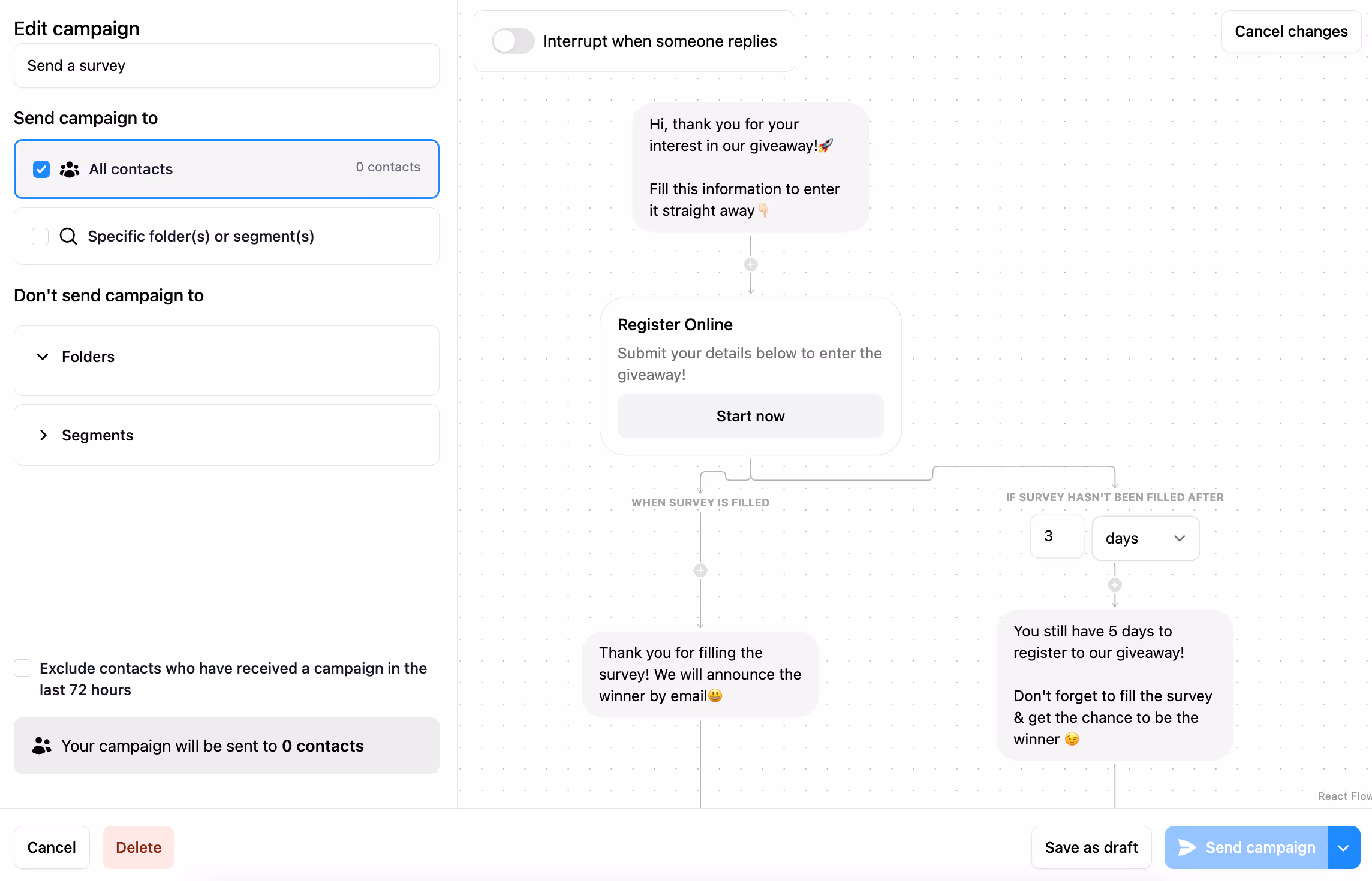Check Exclude contacts who received a campaign recently
Image resolution: width=1372 pixels, height=881 pixels.
22,667
